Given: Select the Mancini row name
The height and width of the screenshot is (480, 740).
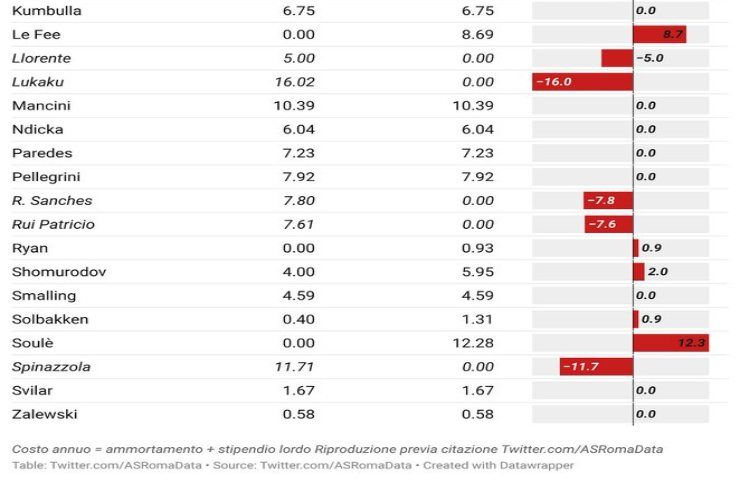Looking at the screenshot, I should tap(41, 105).
